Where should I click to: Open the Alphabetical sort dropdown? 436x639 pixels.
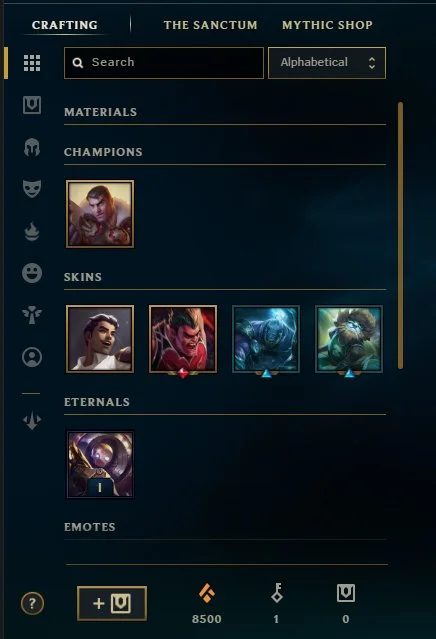(x=327, y=63)
